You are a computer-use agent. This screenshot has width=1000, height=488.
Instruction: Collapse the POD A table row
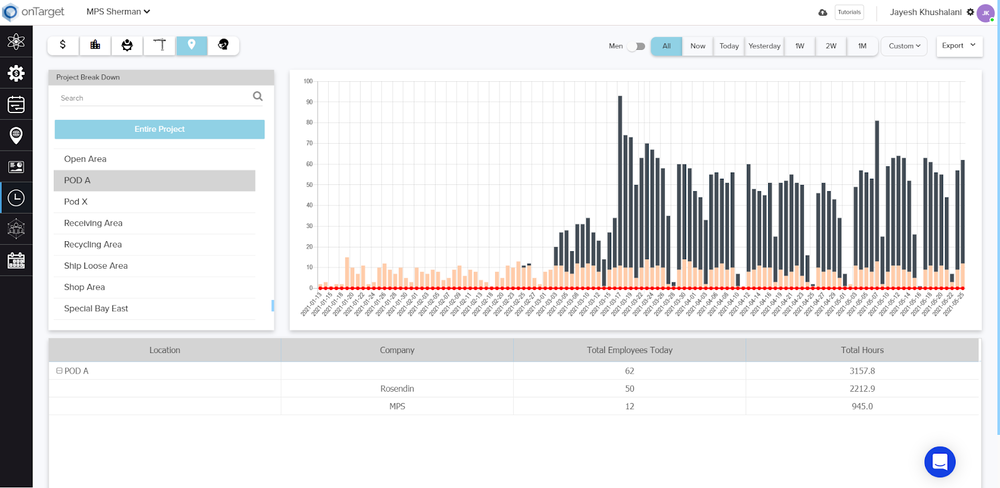pos(59,371)
